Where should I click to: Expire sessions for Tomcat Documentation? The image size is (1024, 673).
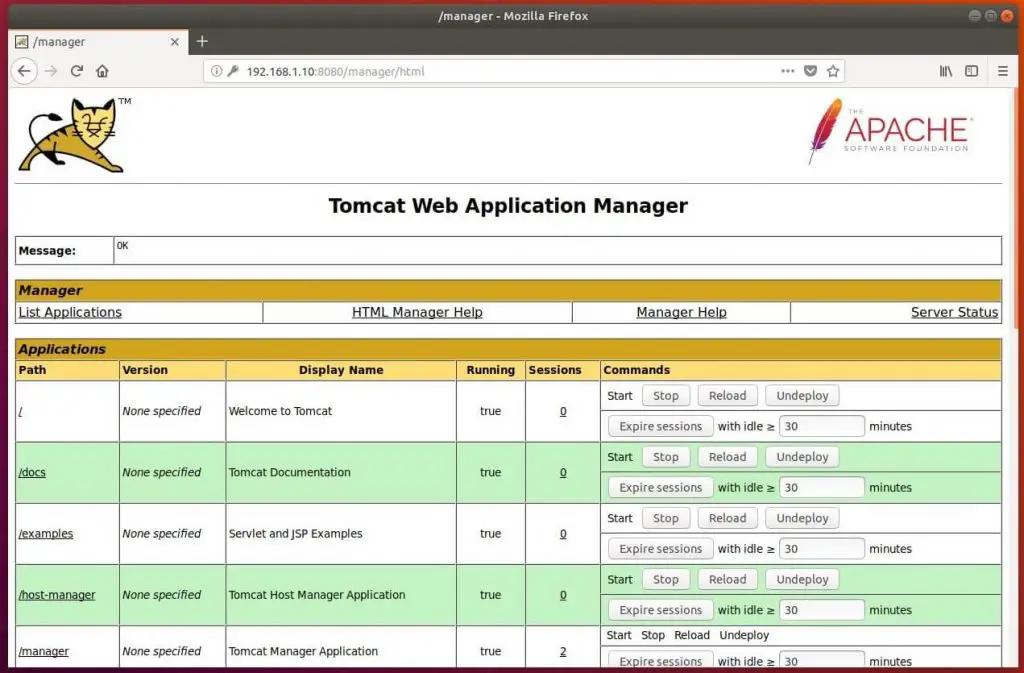pos(660,488)
